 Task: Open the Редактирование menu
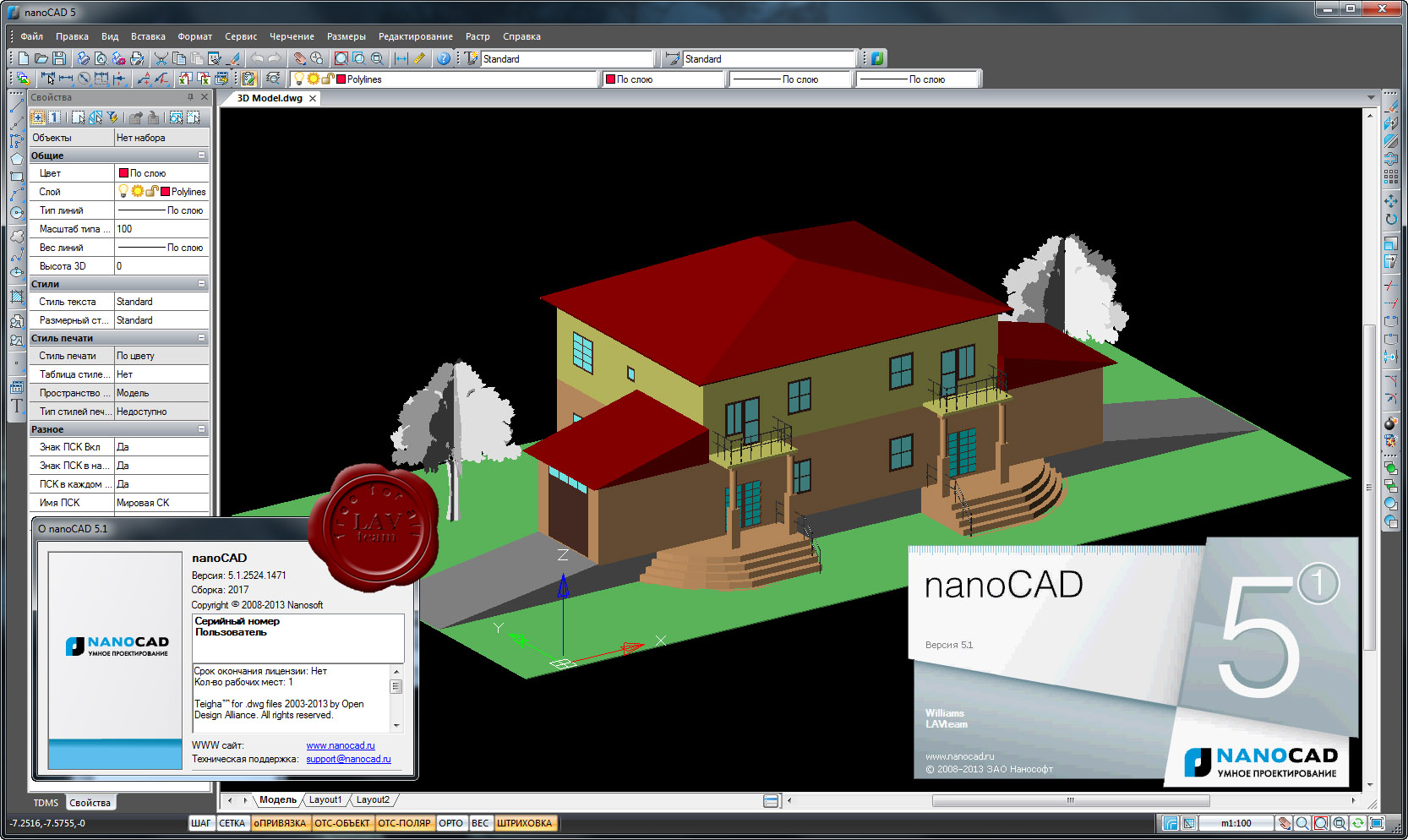point(415,36)
